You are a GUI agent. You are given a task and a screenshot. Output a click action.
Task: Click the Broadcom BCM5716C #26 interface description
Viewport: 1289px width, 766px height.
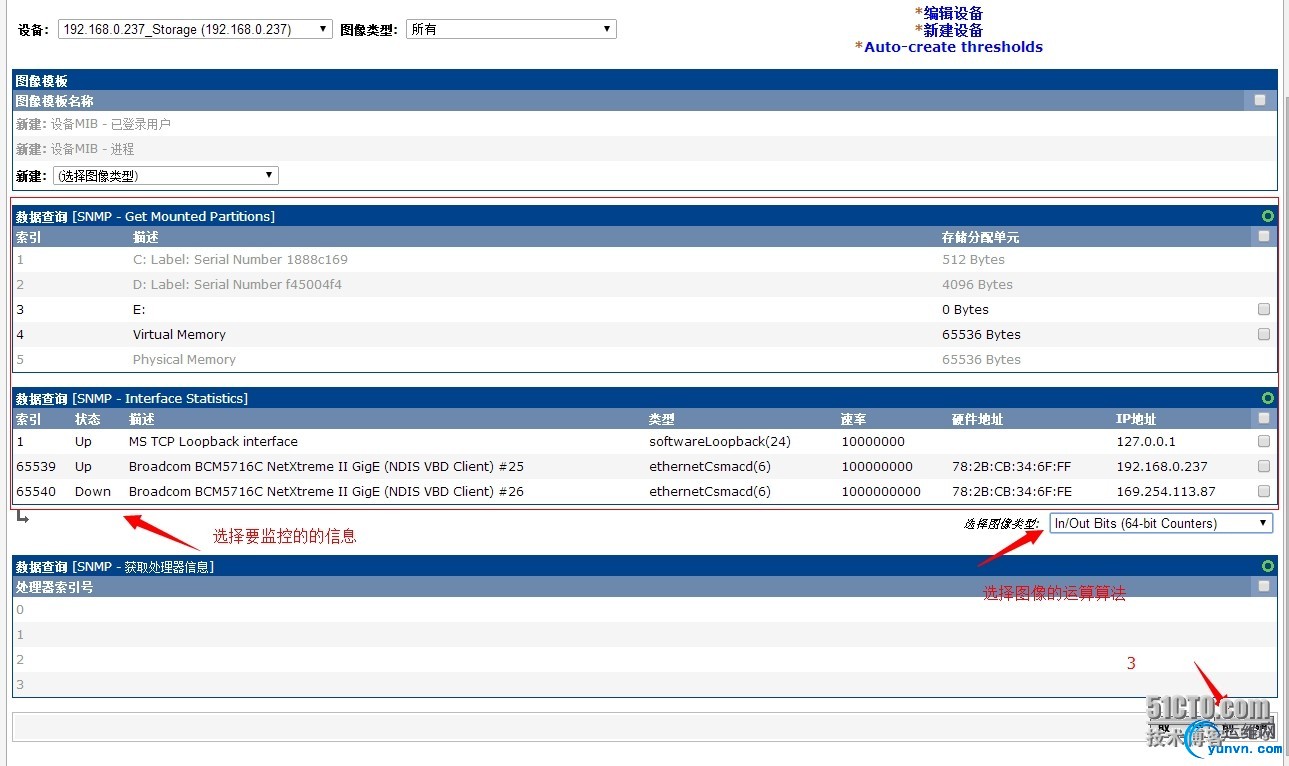click(x=326, y=491)
